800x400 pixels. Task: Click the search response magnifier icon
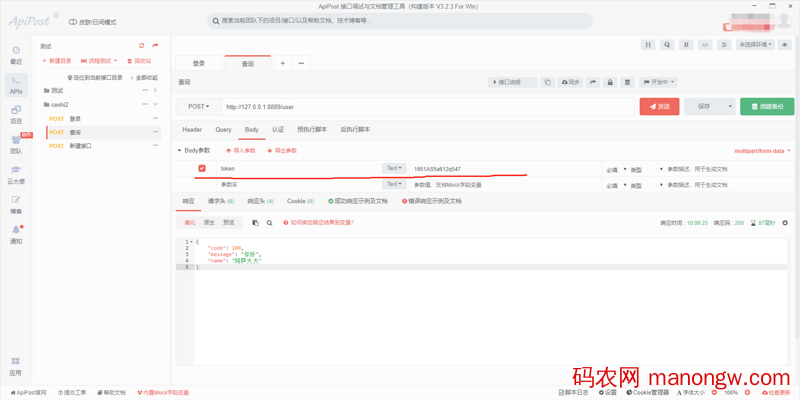click(269, 223)
